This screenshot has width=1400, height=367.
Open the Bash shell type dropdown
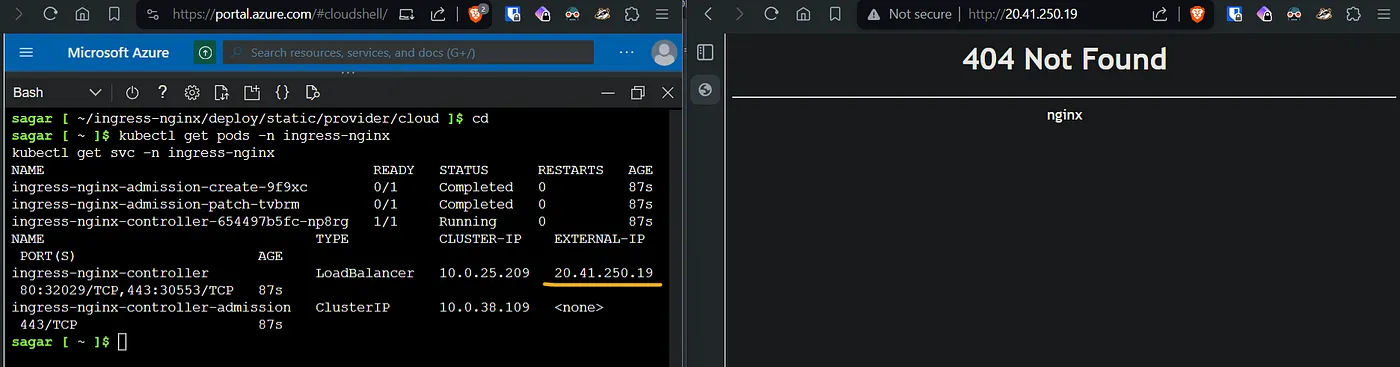[57, 92]
